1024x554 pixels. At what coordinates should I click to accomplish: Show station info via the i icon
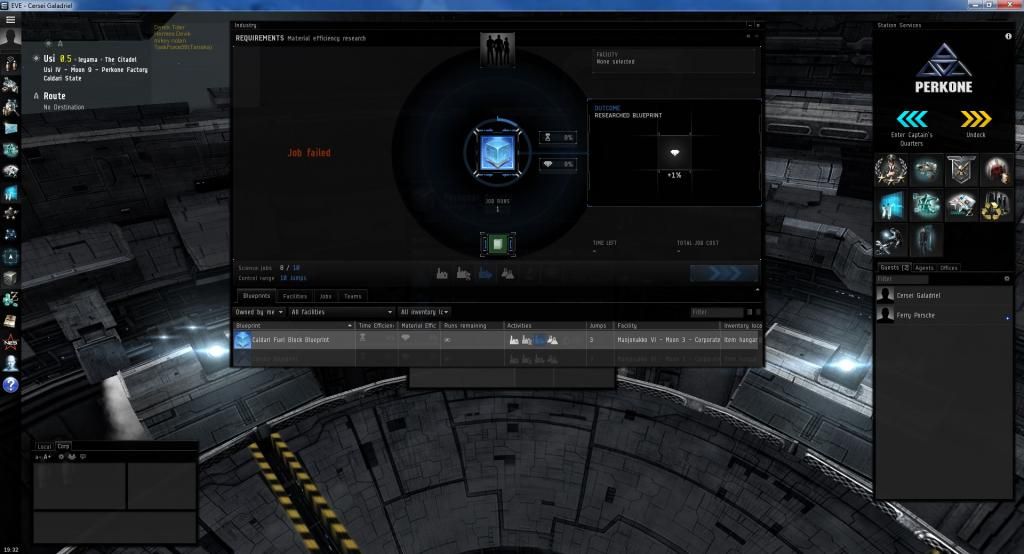pyautogui.click(x=1008, y=37)
